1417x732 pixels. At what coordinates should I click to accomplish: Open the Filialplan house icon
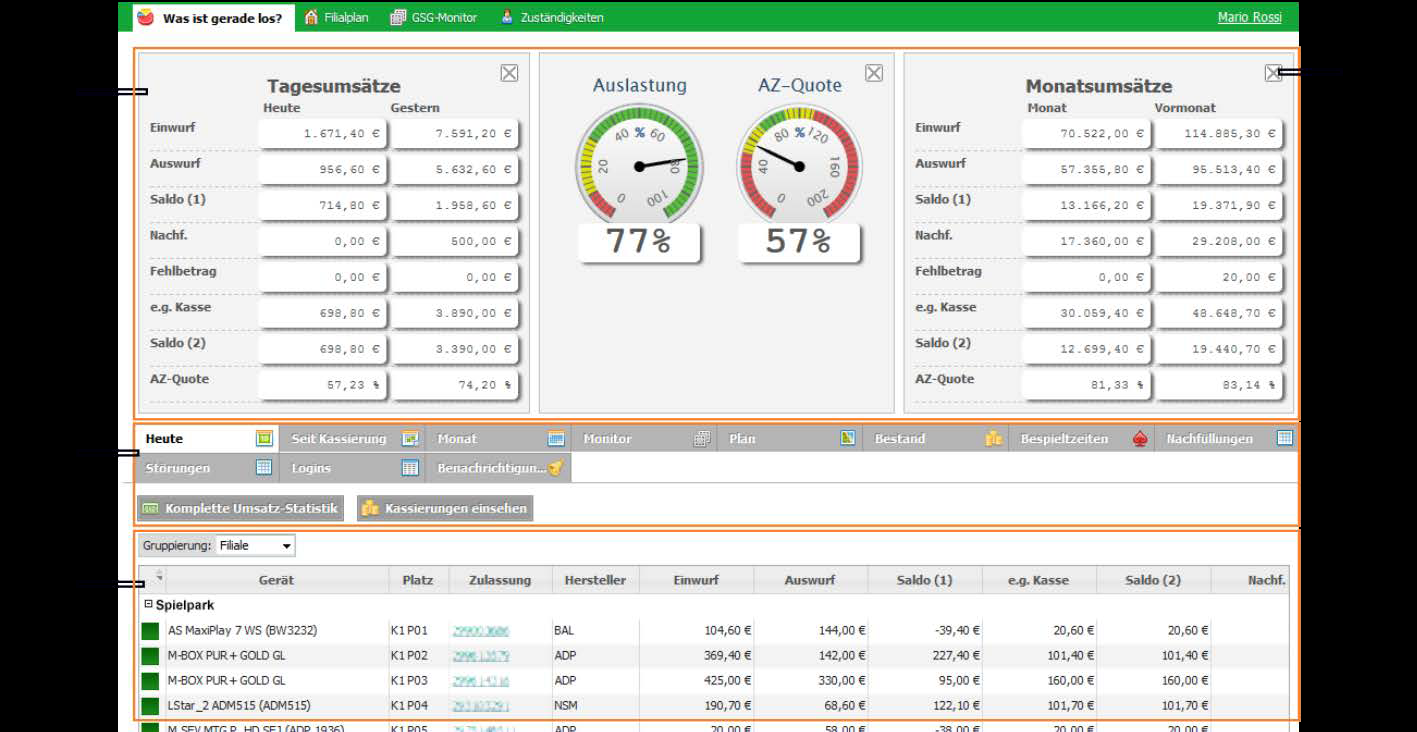[312, 17]
